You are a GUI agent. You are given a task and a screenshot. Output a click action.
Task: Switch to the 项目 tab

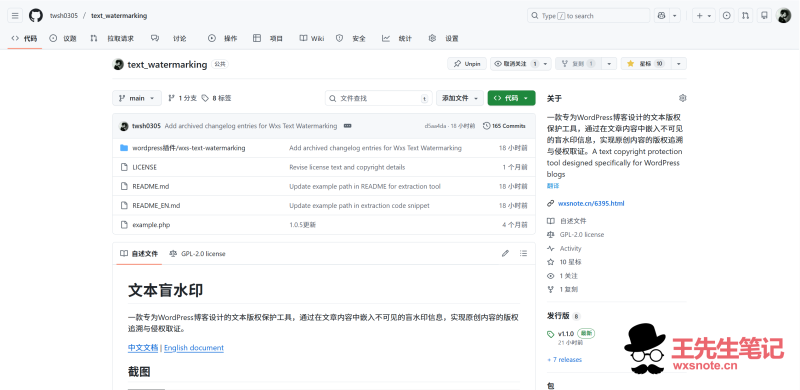268,38
